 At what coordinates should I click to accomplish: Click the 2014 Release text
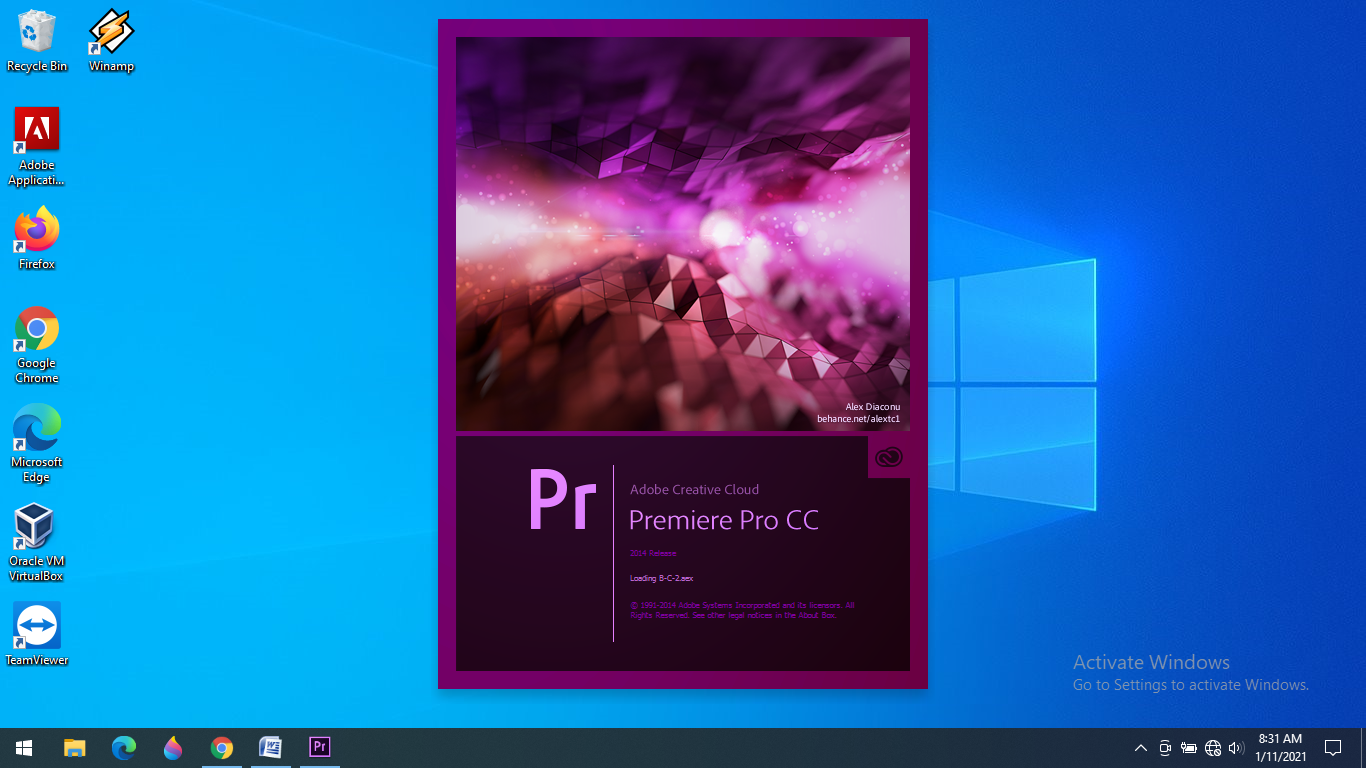point(653,553)
